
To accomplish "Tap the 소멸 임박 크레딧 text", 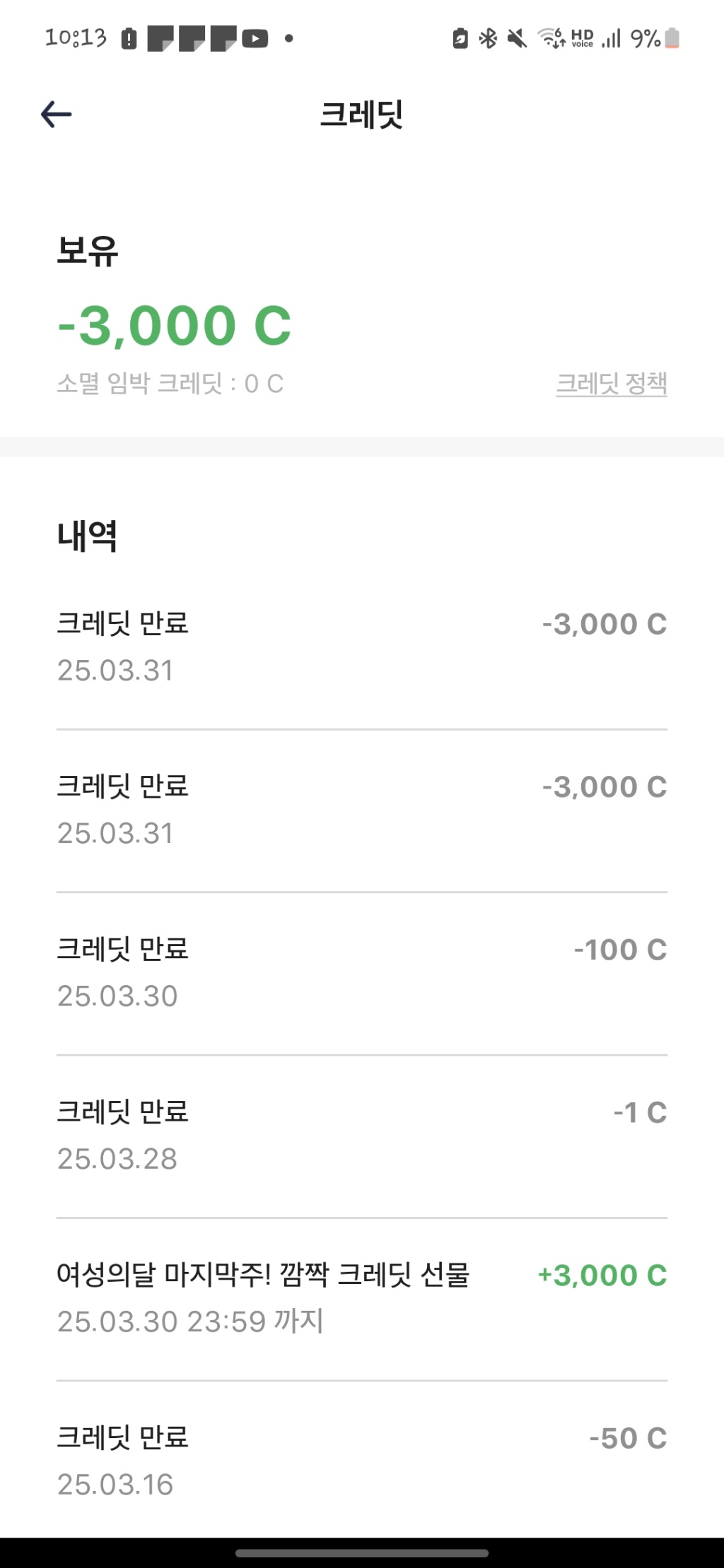I will point(170,384).
